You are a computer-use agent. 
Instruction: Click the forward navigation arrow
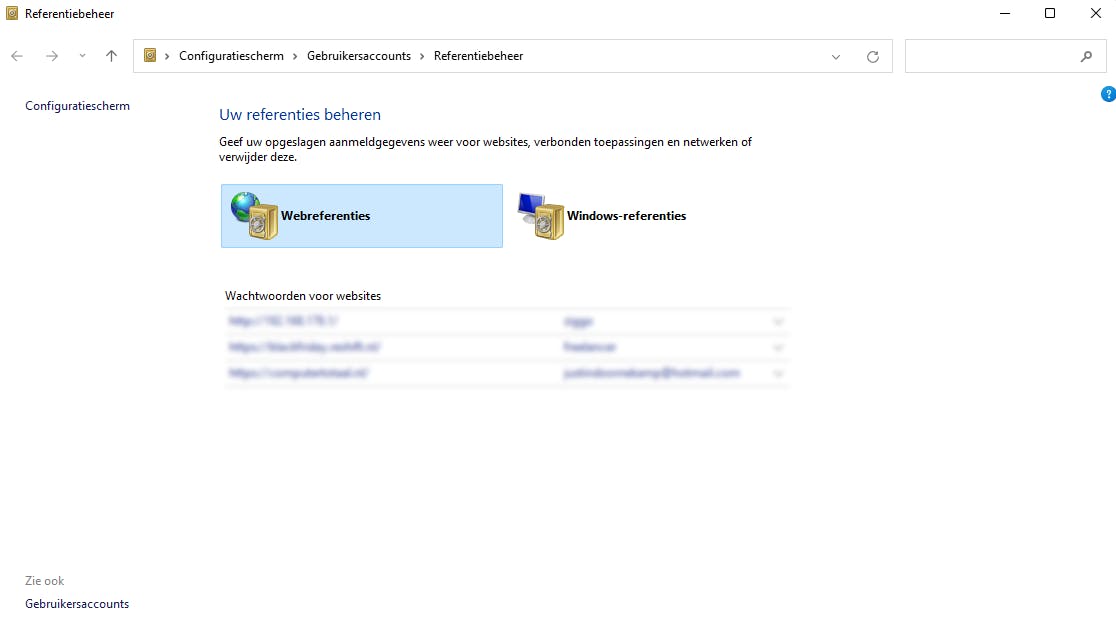click(51, 56)
